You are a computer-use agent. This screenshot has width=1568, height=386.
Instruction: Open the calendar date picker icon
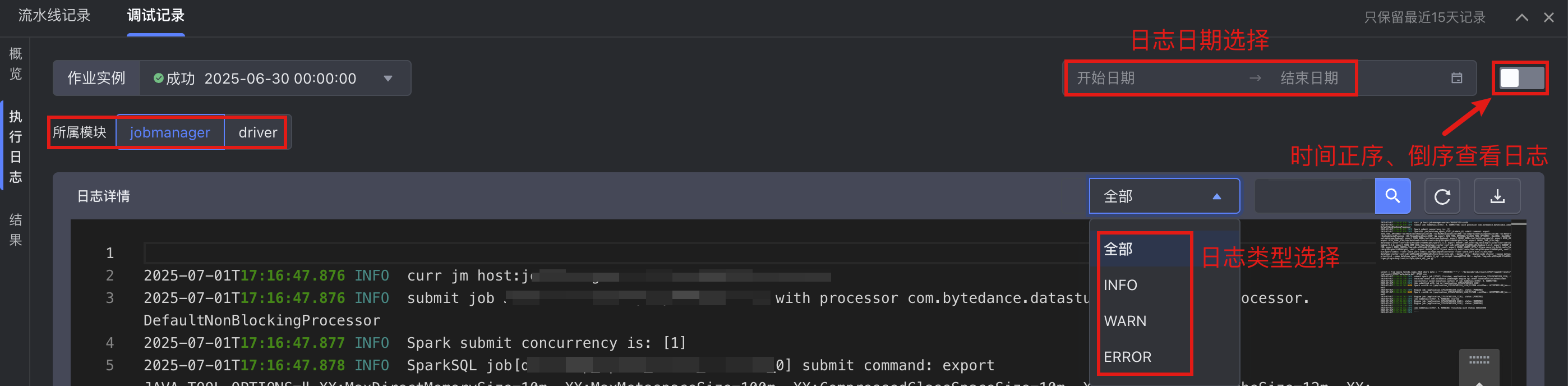click(x=1456, y=78)
